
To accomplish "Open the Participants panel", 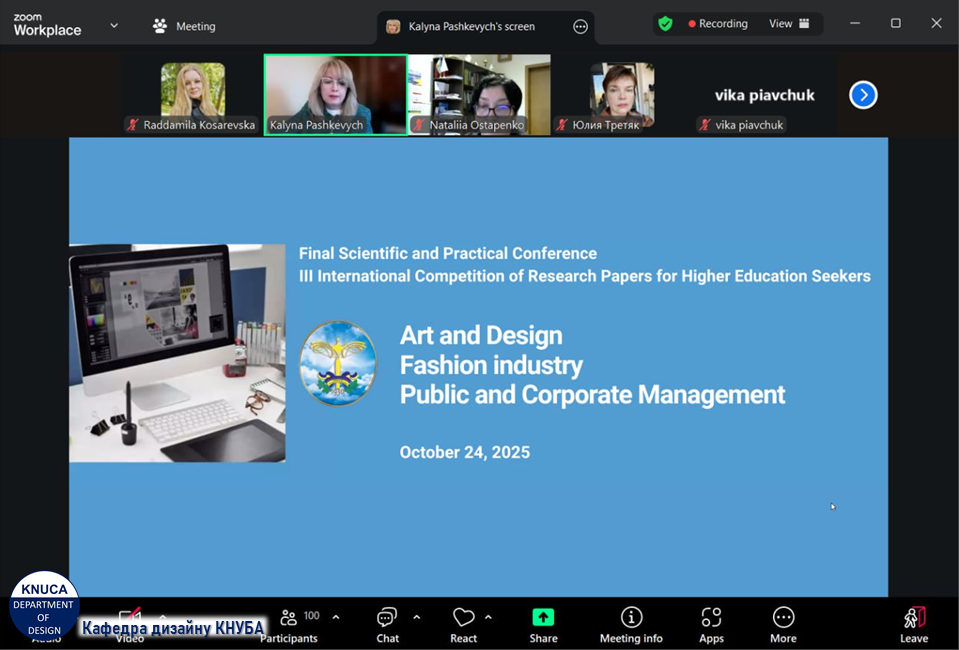I will (x=289, y=624).
